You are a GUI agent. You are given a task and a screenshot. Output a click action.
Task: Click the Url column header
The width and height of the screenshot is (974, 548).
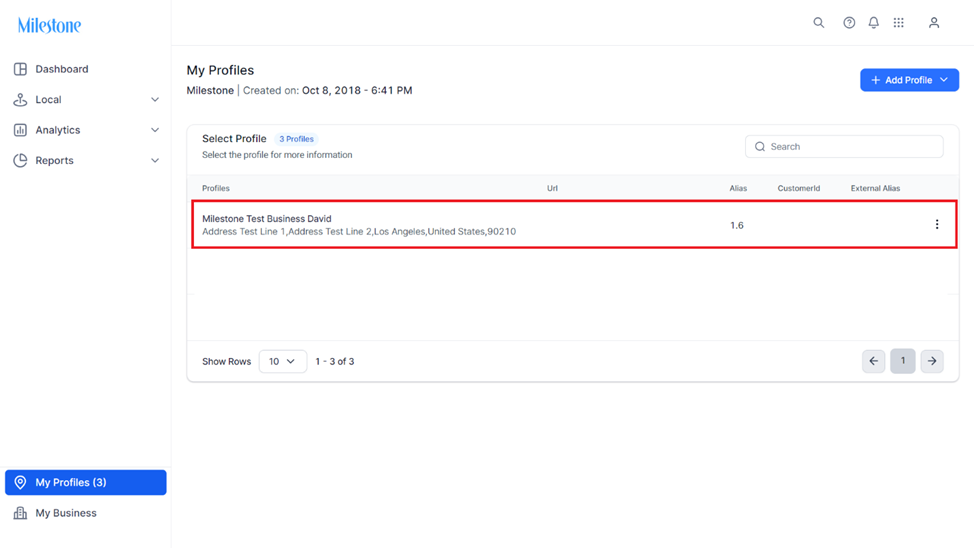[552, 188]
